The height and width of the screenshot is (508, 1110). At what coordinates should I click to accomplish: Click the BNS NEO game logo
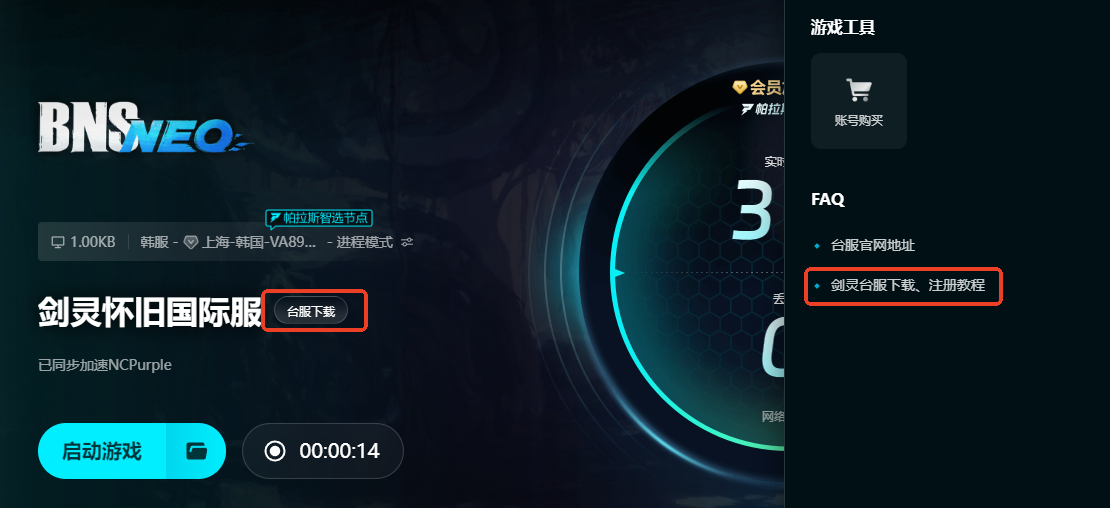coord(145,127)
